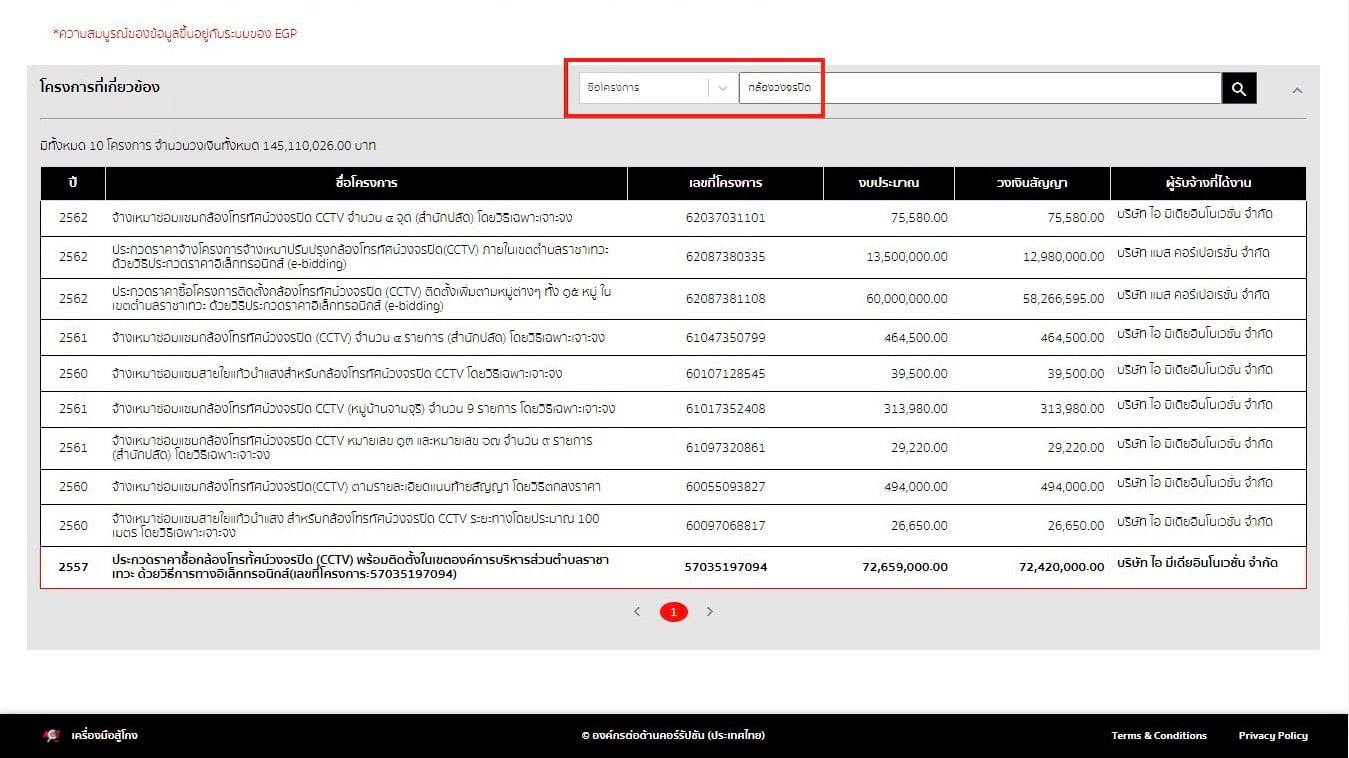Viewport: 1349px width, 758px height.
Task: Open the Privacy Policy link
Action: point(1272,735)
